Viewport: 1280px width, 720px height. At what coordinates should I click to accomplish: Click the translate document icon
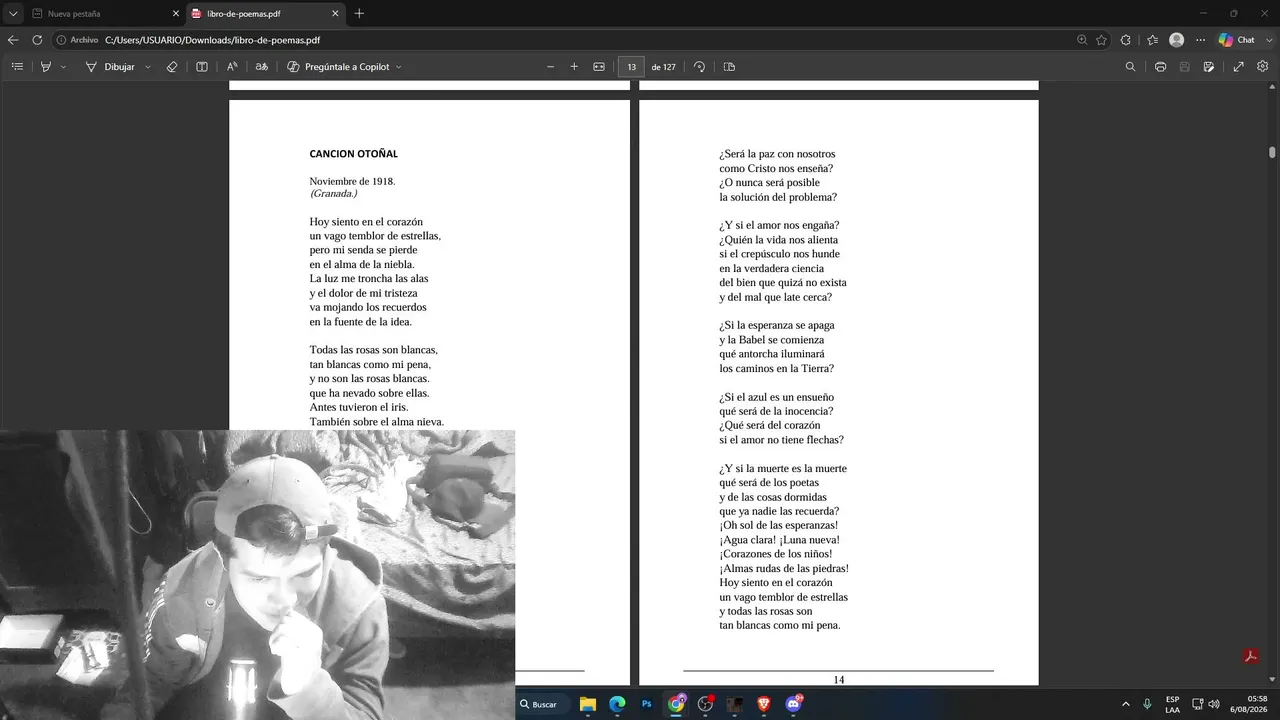262,67
